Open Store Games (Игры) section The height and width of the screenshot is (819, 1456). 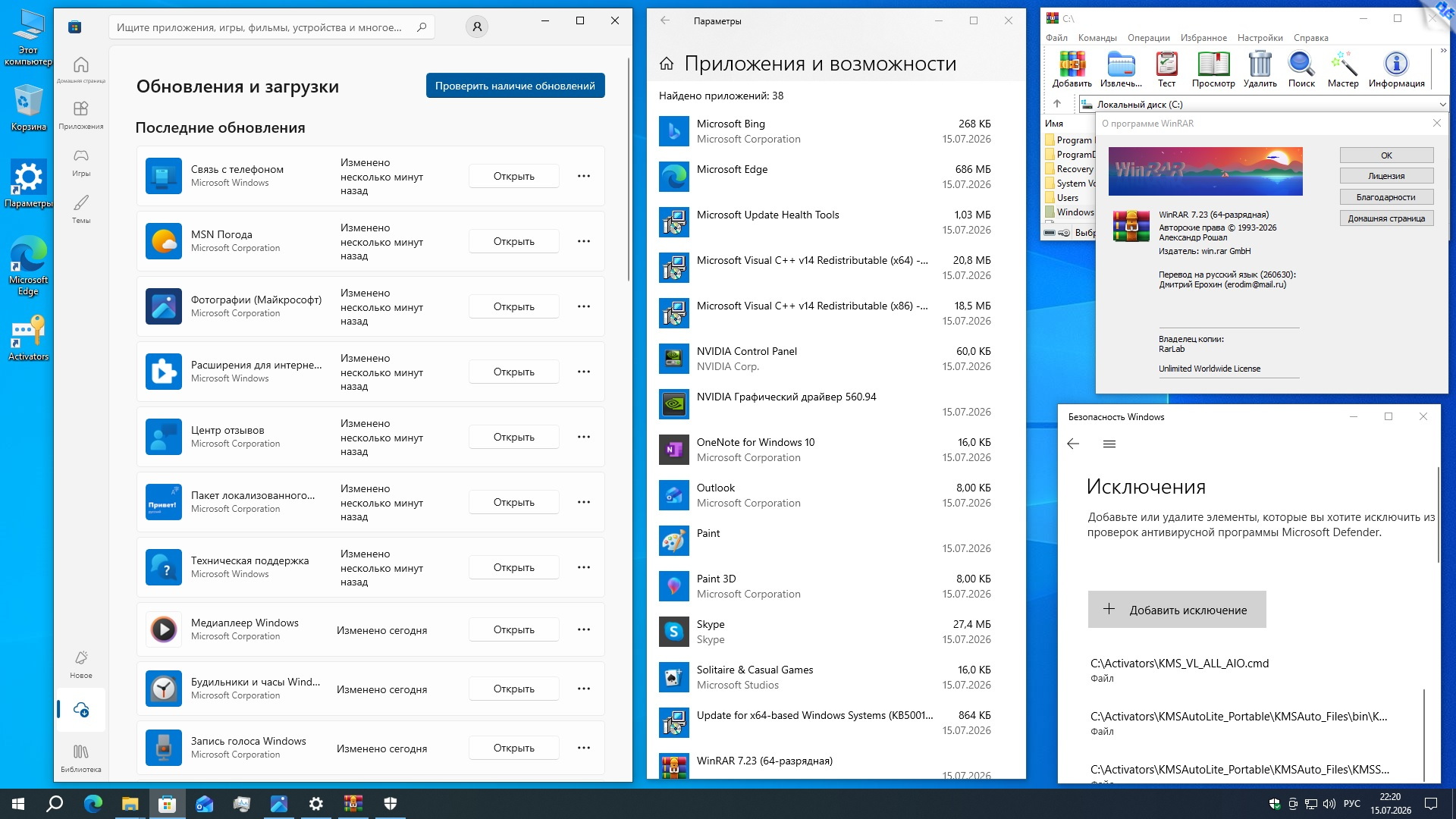[x=81, y=162]
